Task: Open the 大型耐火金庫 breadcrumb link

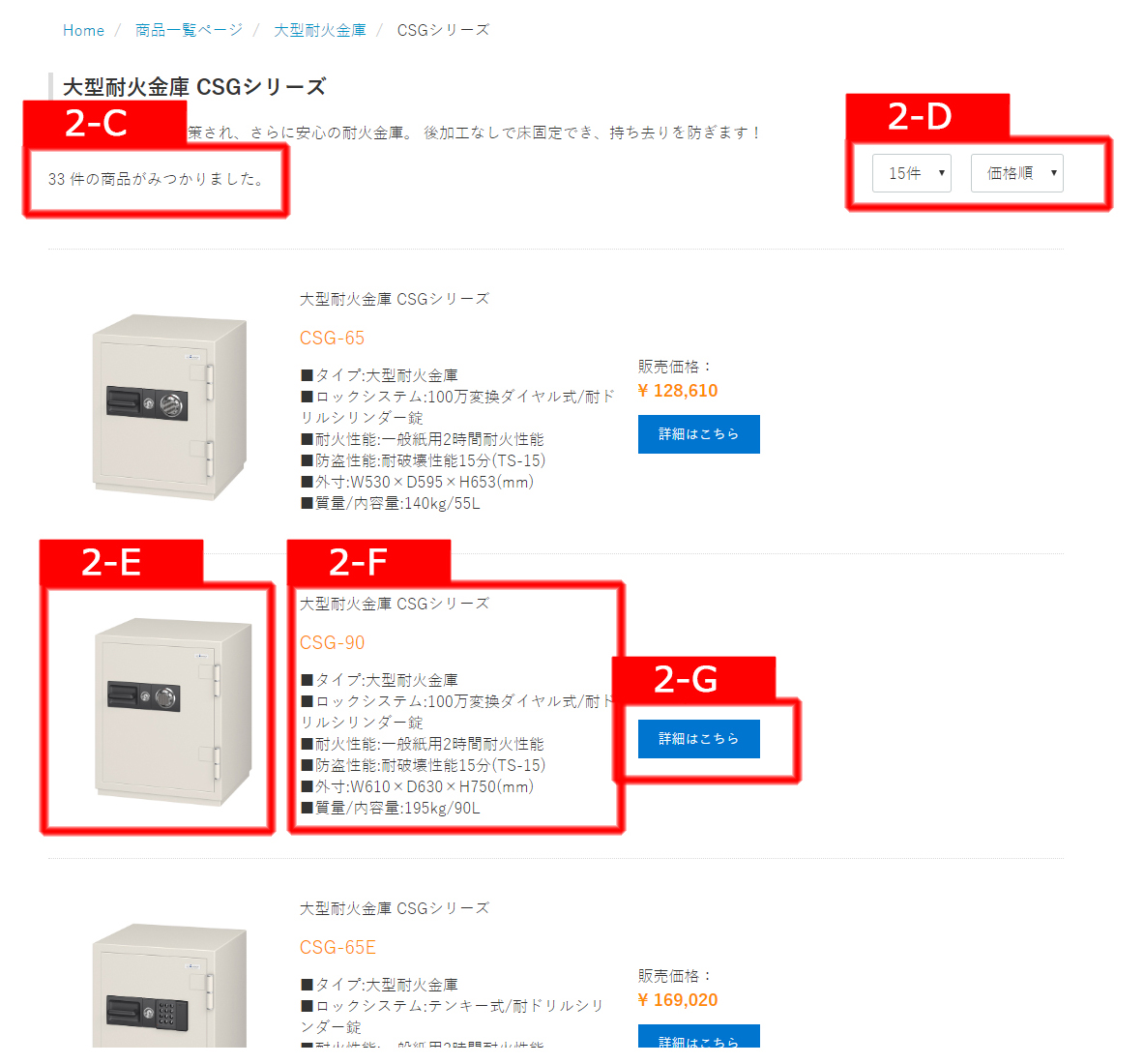Action: pos(319,30)
